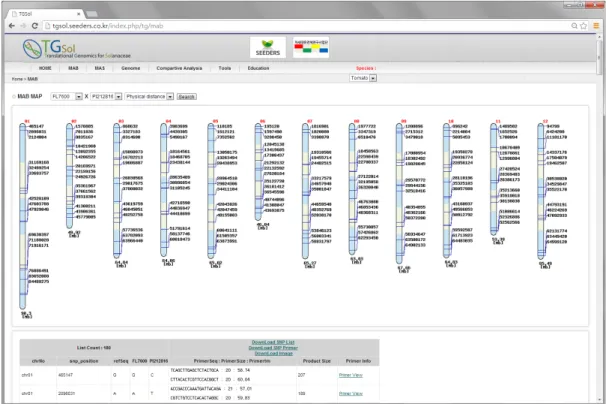
Task: Open Primer View for SNP 465147 row
Action: pyautogui.click(x=351, y=375)
